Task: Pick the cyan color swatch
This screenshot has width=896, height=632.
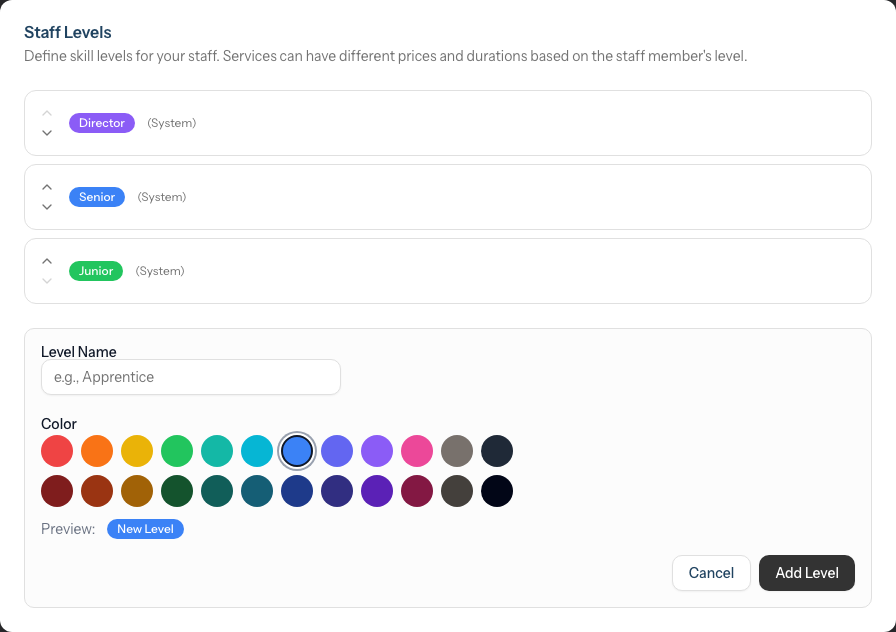Action: pos(257,451)
